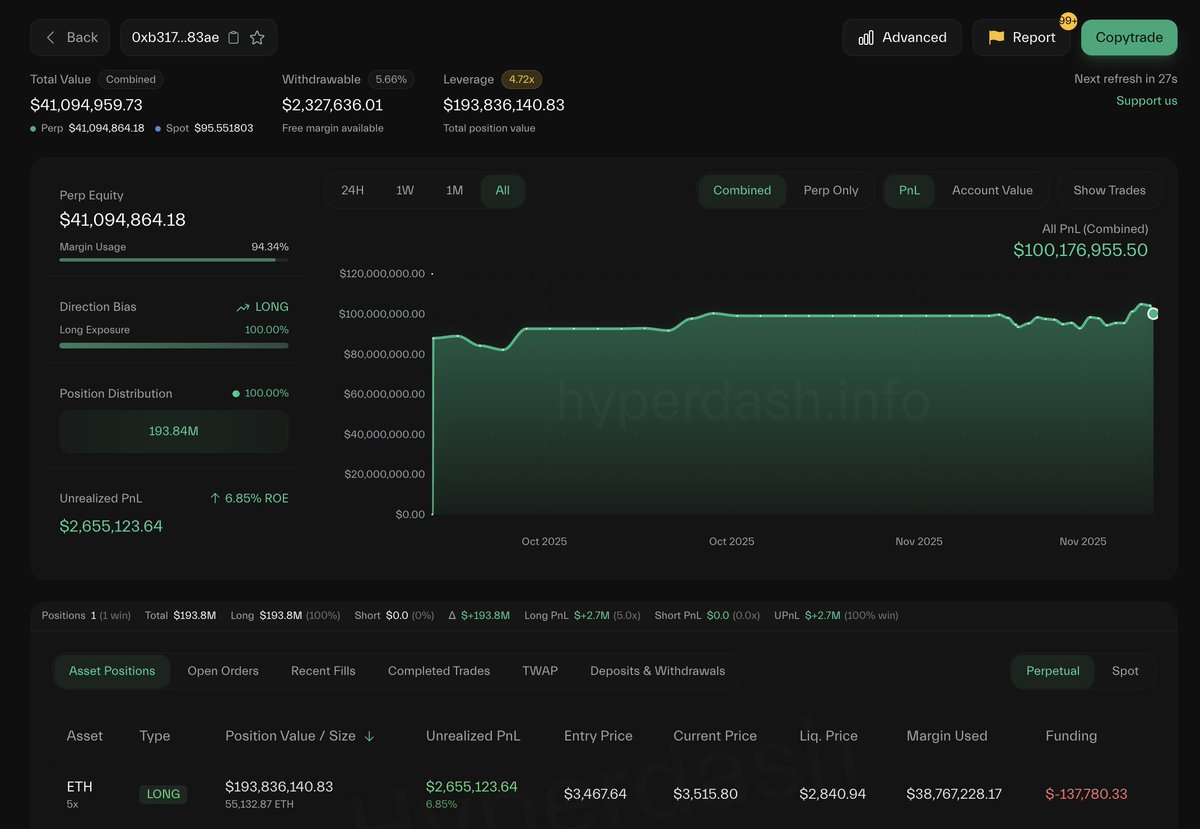Star this wallet as a favorite
Screen dimensions: 1200x829
pos(257,38)
